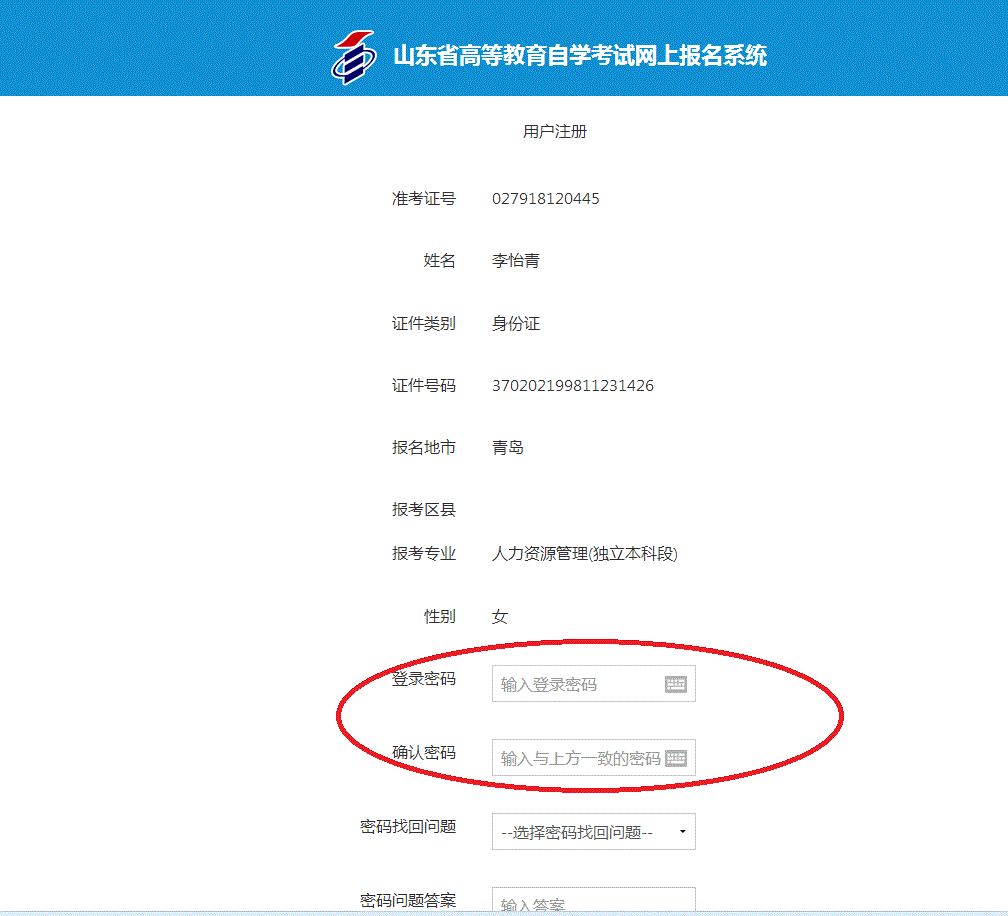Click the 用户注册 page heading

tap(555, 132)
